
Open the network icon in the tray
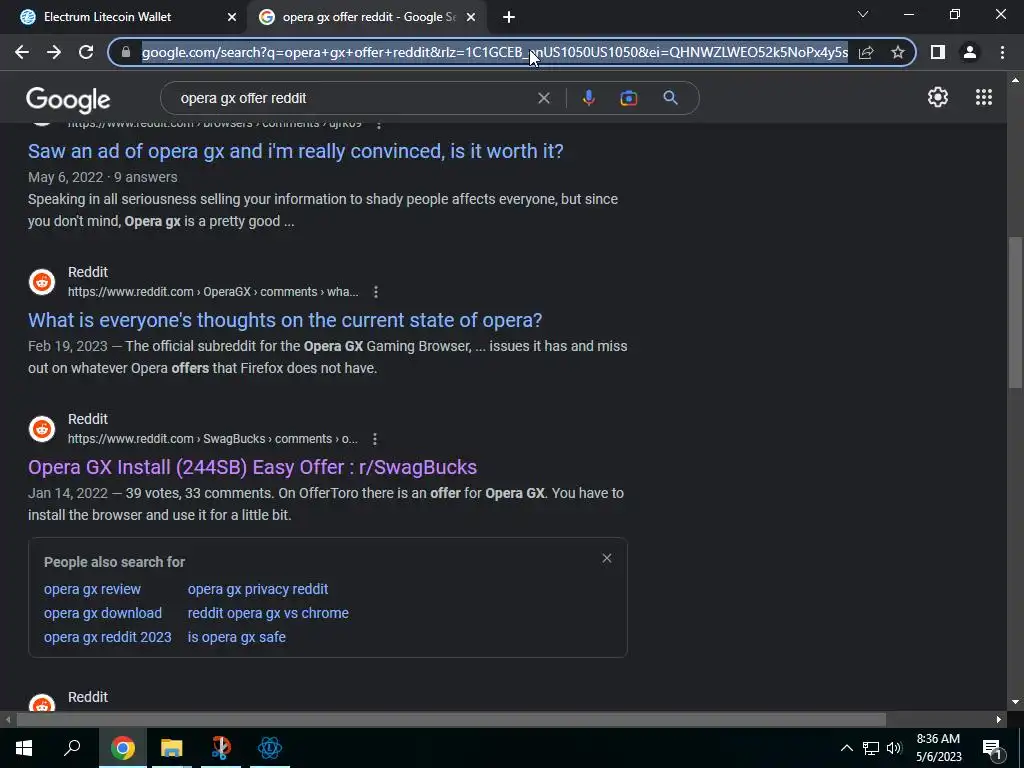pos(871,748)
